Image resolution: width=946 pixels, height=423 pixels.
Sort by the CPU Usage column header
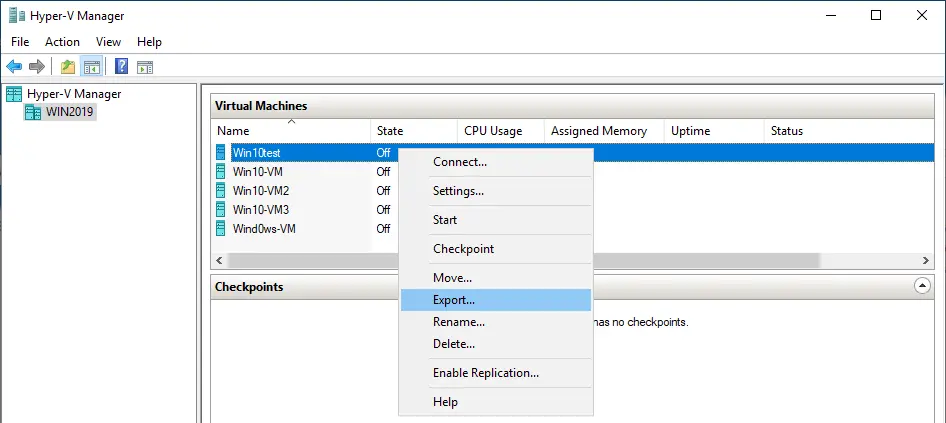coord(501,130)
